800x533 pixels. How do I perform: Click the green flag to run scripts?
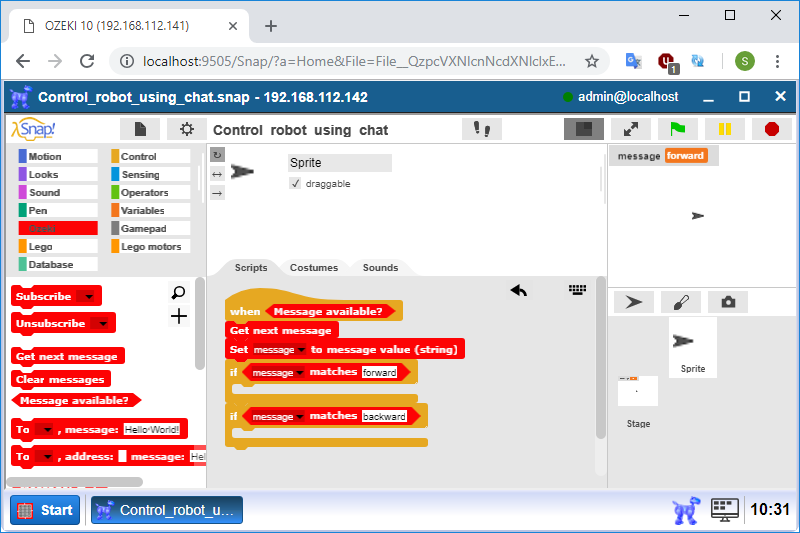[678, 129]
